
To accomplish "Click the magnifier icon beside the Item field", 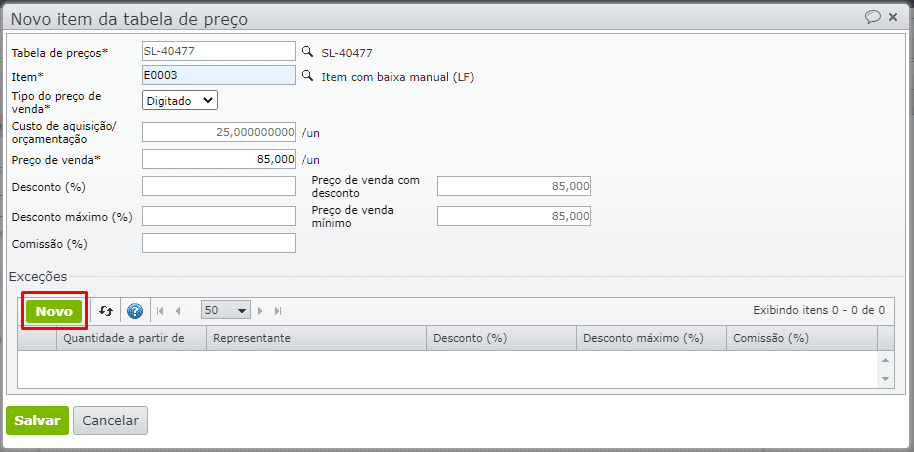I will coord(308,76).
